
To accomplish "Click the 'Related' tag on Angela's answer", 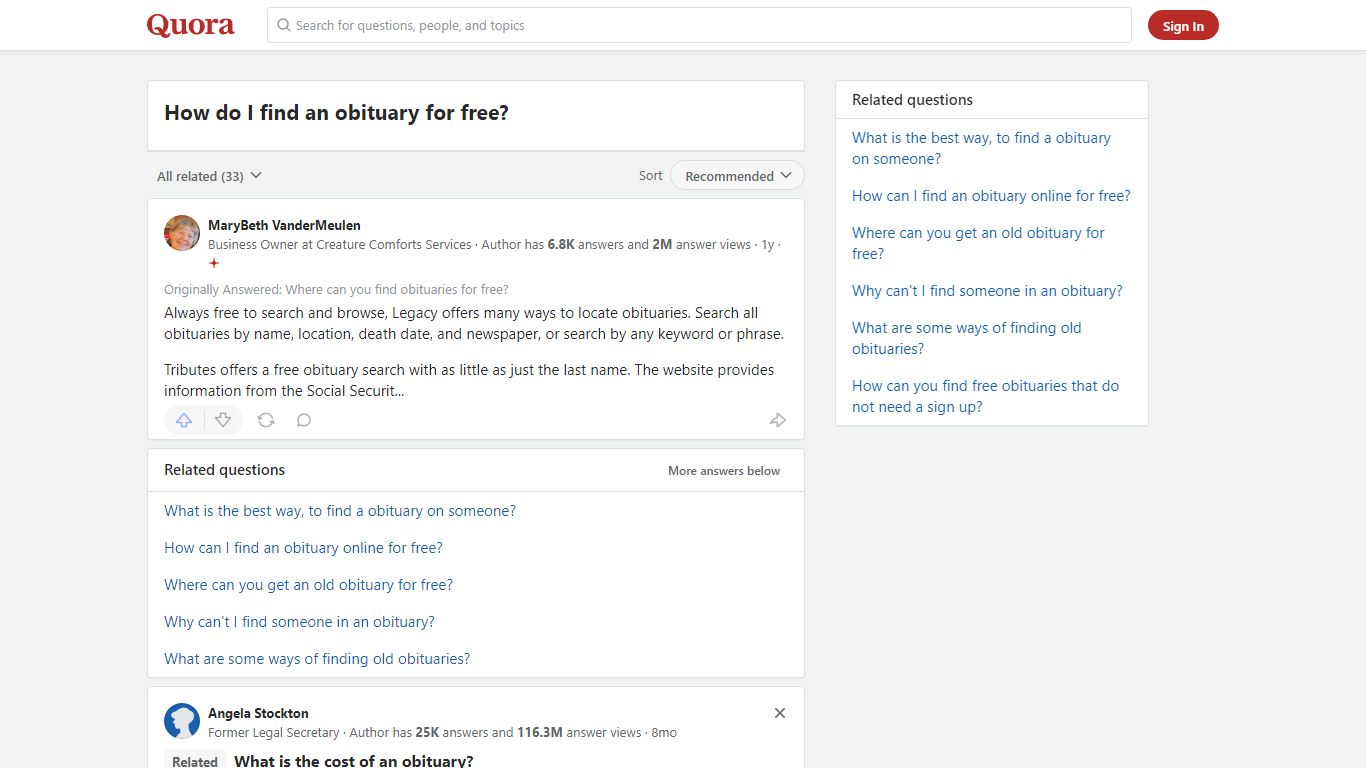I will (195, 761).
